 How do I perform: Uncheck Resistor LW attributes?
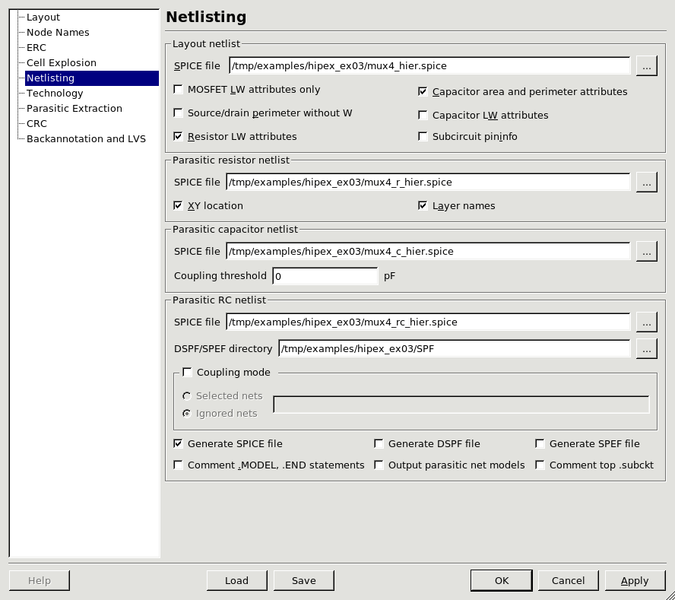[179, 136]
